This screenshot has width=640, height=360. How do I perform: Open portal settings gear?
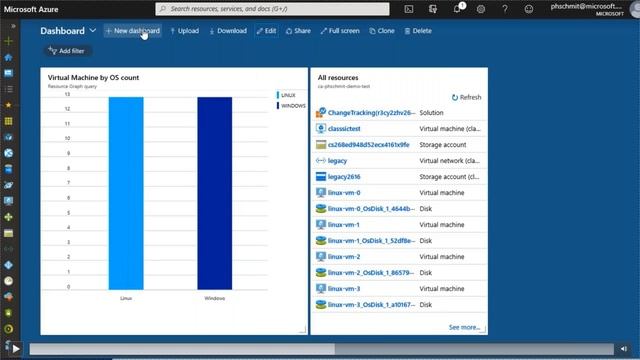pyautogui.click(x=481, y=9)
